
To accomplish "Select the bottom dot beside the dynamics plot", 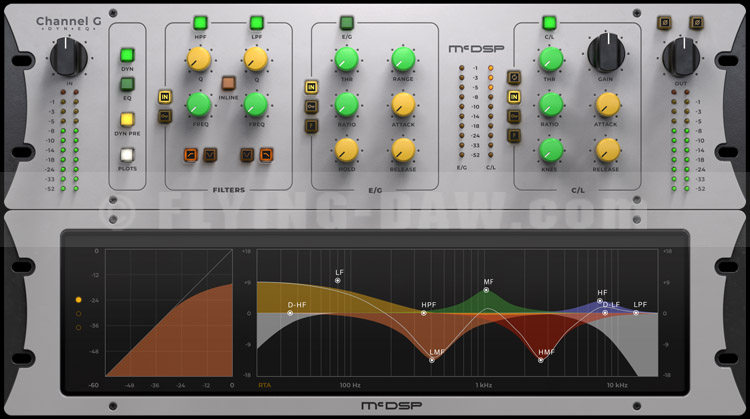I will (78, 328).
